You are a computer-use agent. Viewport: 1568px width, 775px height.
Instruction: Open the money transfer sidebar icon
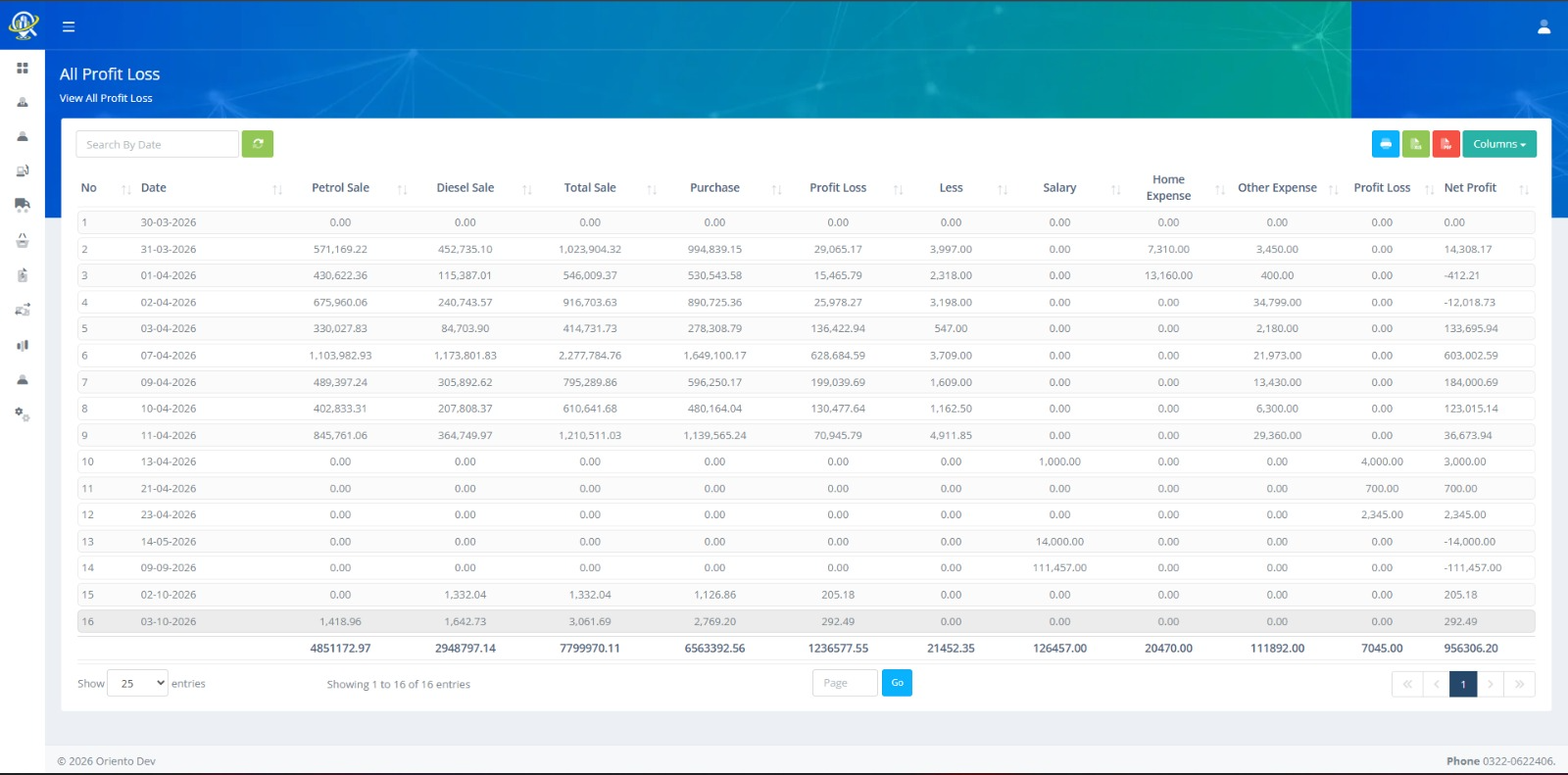pos(23,310)
